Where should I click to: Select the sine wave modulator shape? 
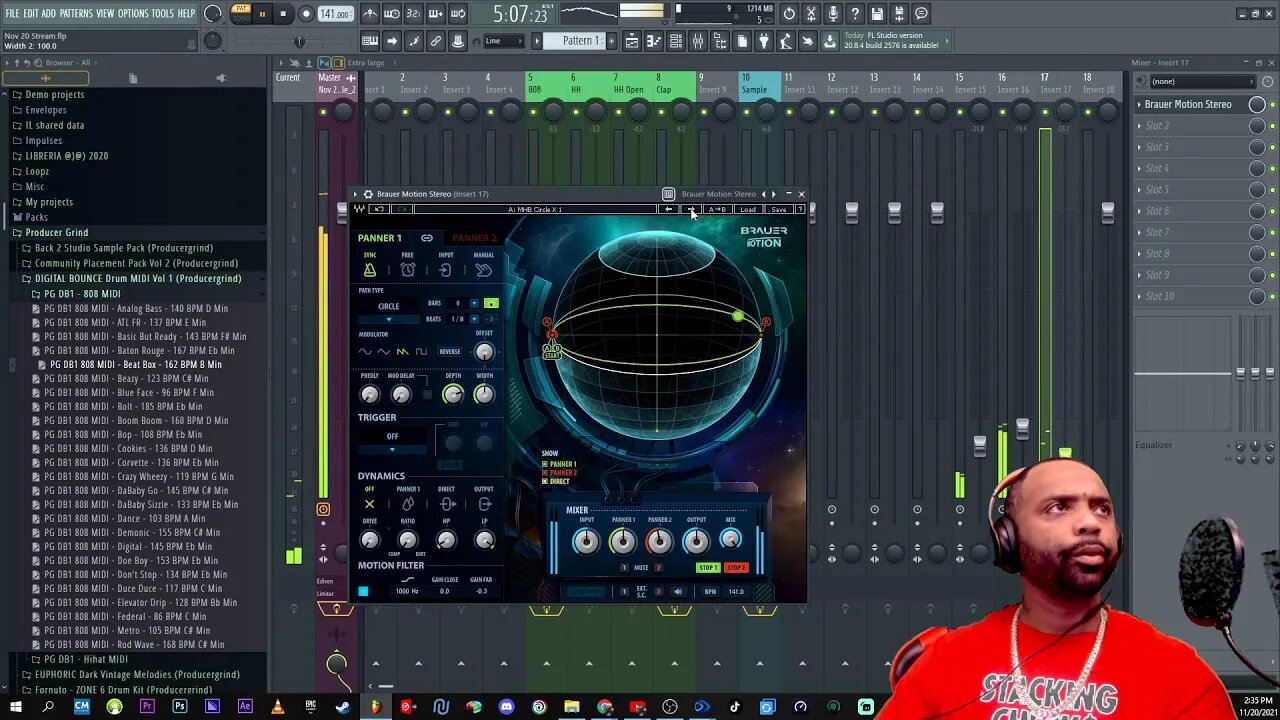364,352
